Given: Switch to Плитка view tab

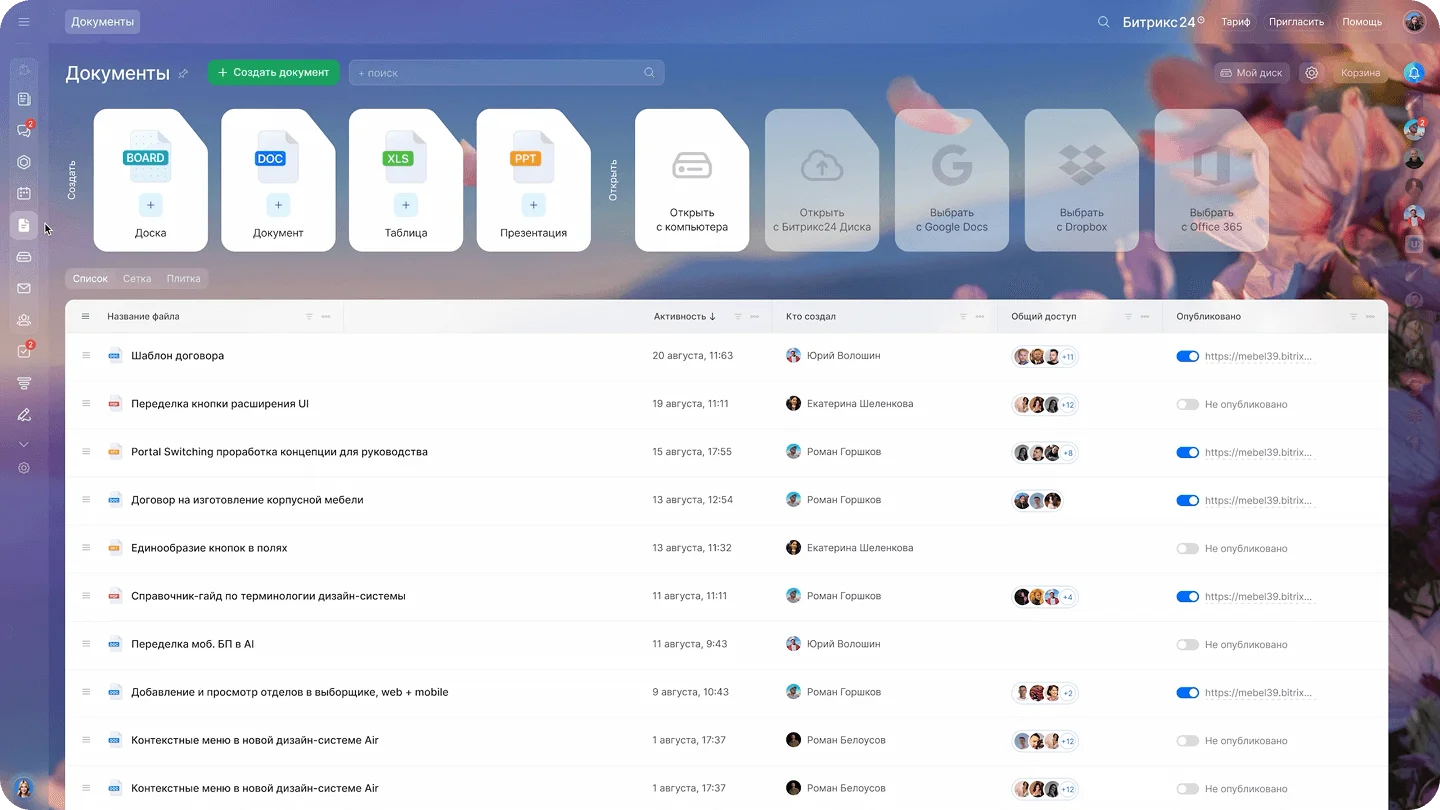Looking at the screenshot, I should 183,279.
